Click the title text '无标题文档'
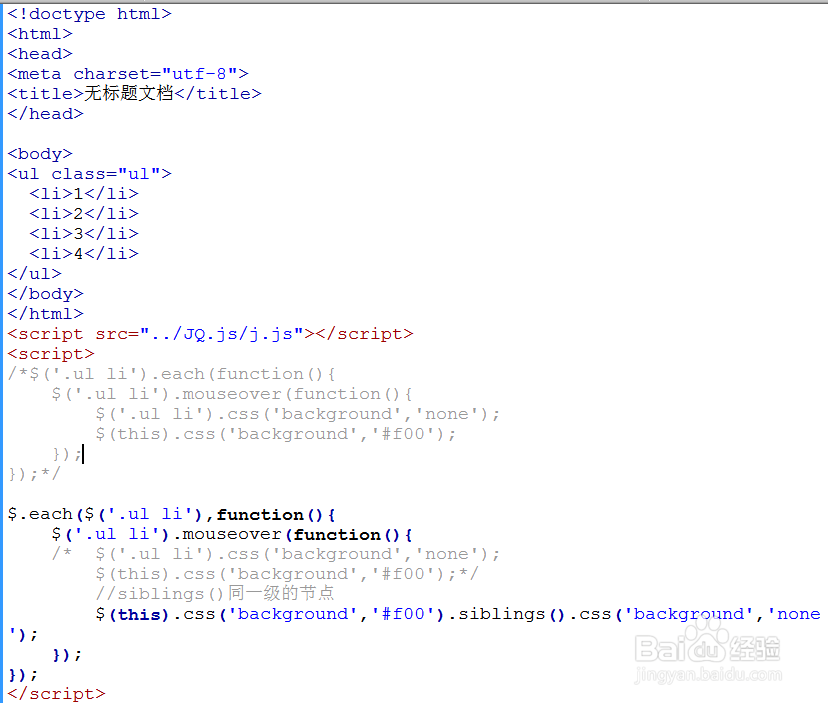The height and width of the screenshot is (703, 828). pos(128,93)
